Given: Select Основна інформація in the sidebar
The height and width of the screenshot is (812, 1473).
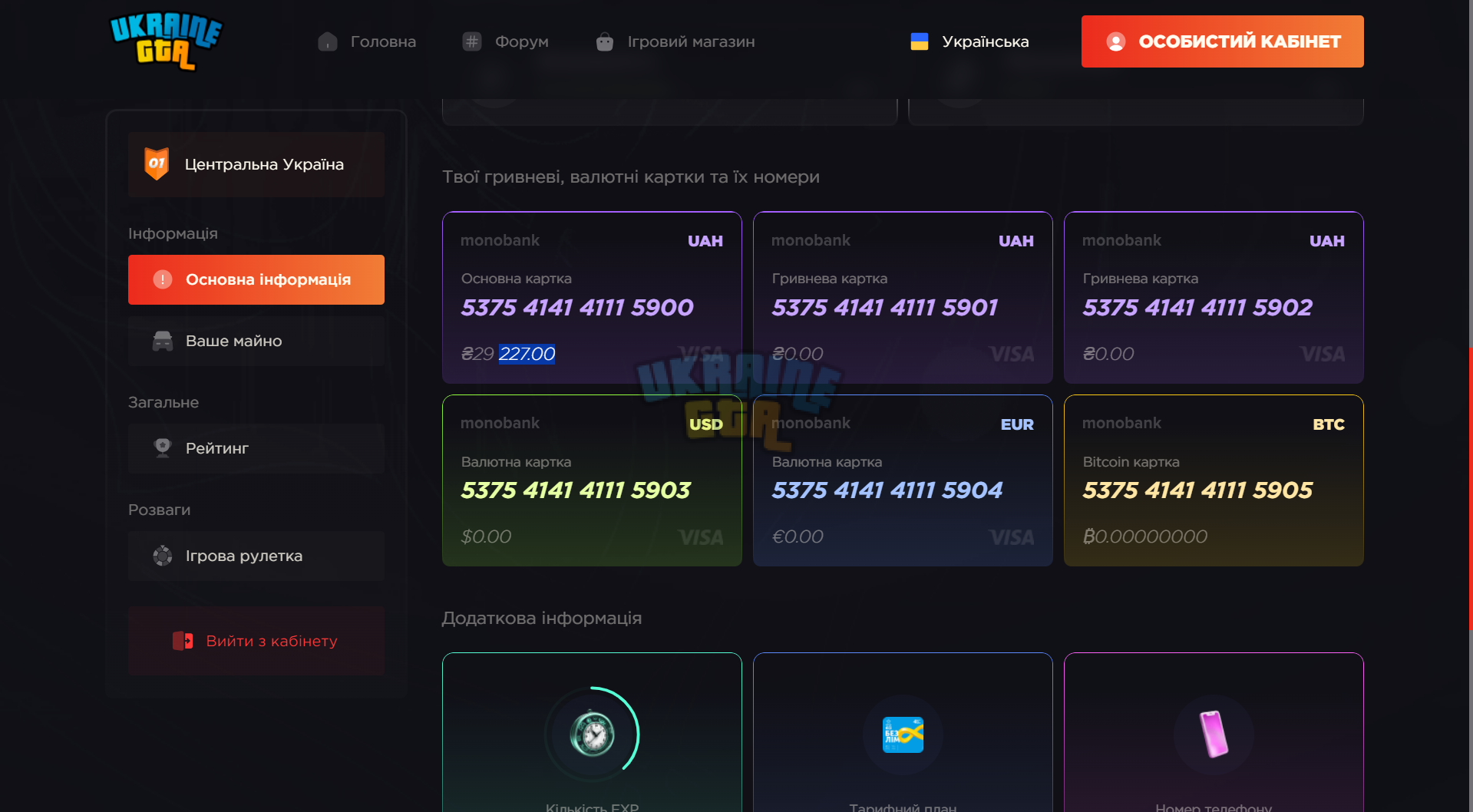Looking at the screenshot, I should tap(256, 279).
